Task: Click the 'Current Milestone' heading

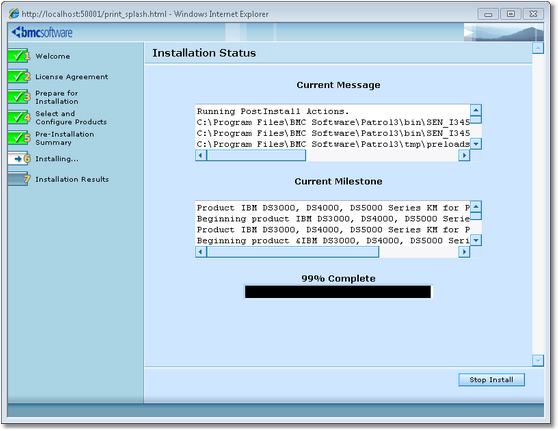Action: pyautogui.click(x=338, y=182)
